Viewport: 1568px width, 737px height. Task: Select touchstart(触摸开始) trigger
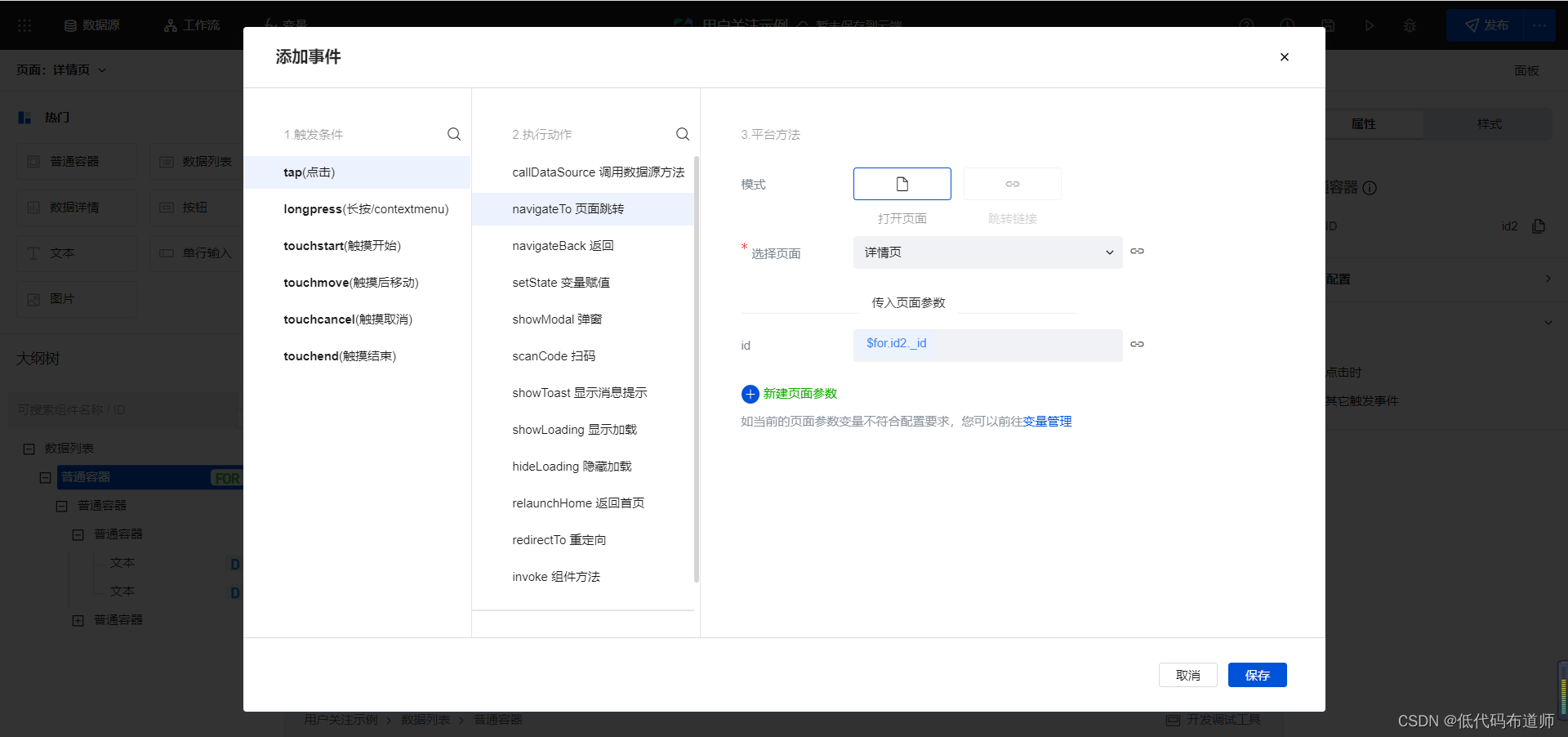(x=357, y=246)
